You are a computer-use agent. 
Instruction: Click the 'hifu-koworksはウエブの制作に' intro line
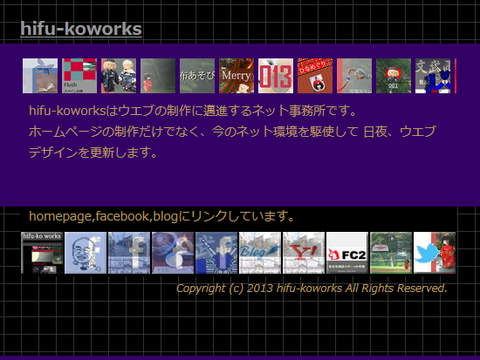click(193, 110)
